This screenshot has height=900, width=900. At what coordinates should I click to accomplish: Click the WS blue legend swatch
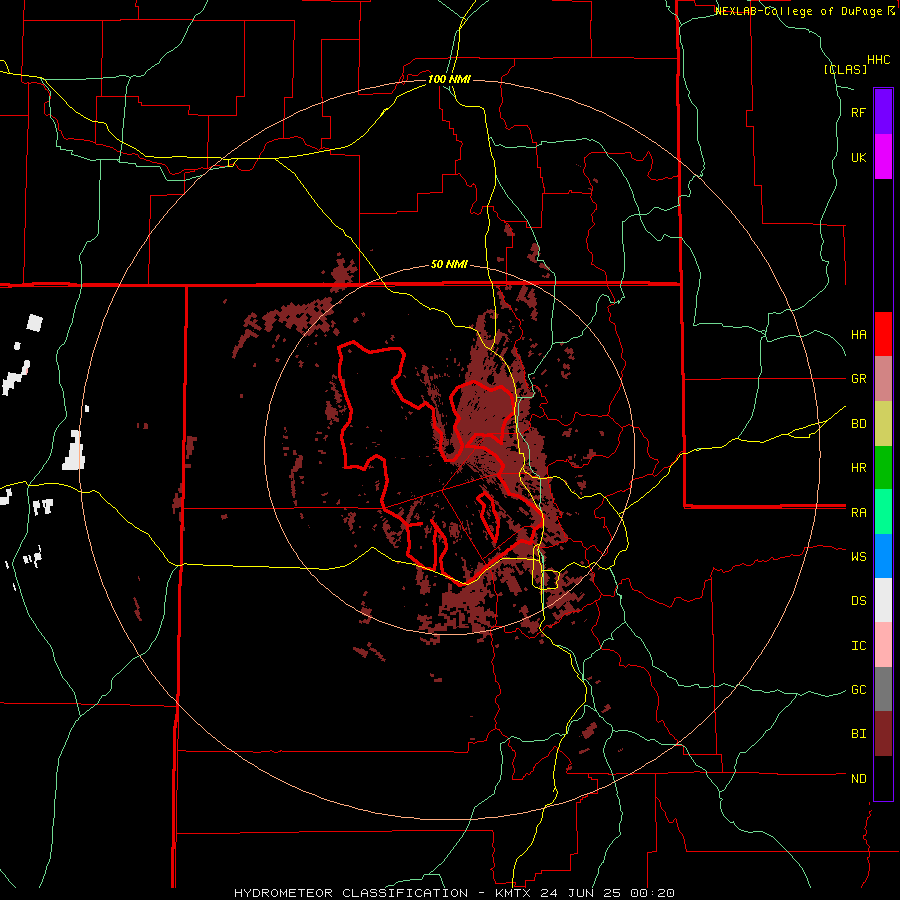pos(883,556)
